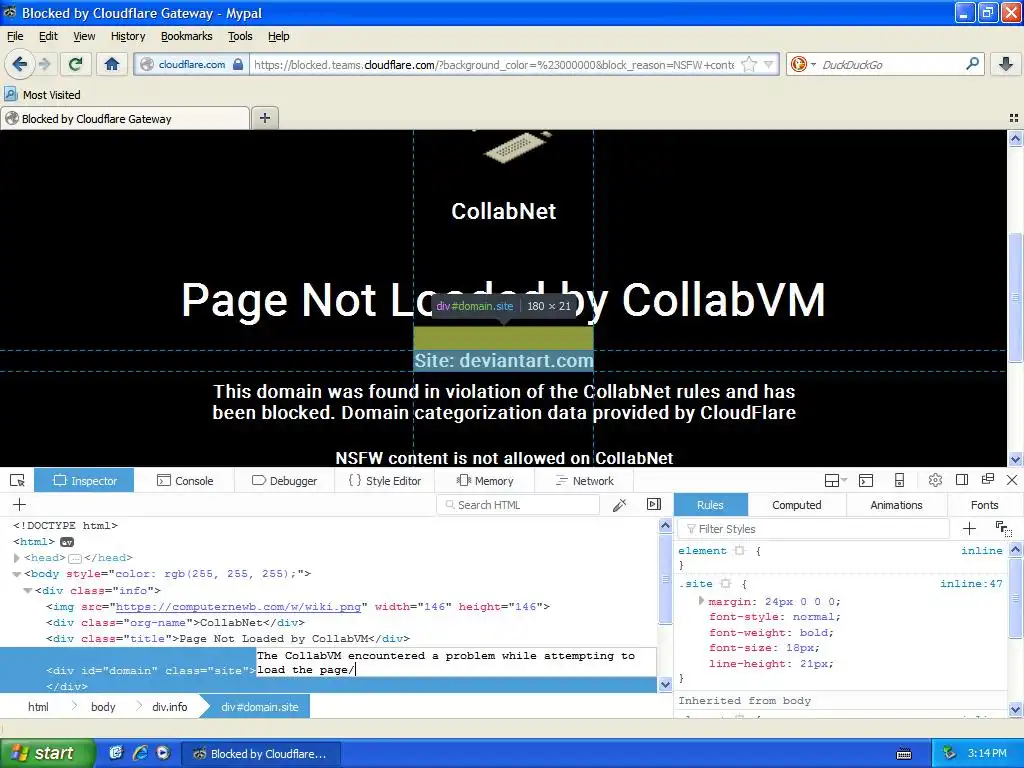The height and width of the screenshot is (768, 1024).
Task: Create a new node with plus icon
Action: pos(20,504)
